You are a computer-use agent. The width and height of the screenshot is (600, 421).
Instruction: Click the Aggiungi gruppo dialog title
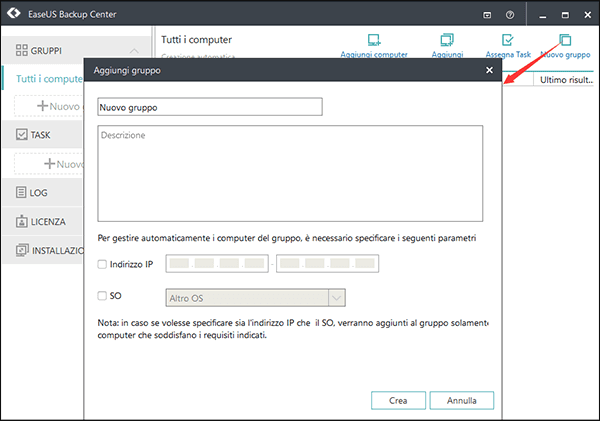click(127, 70)
